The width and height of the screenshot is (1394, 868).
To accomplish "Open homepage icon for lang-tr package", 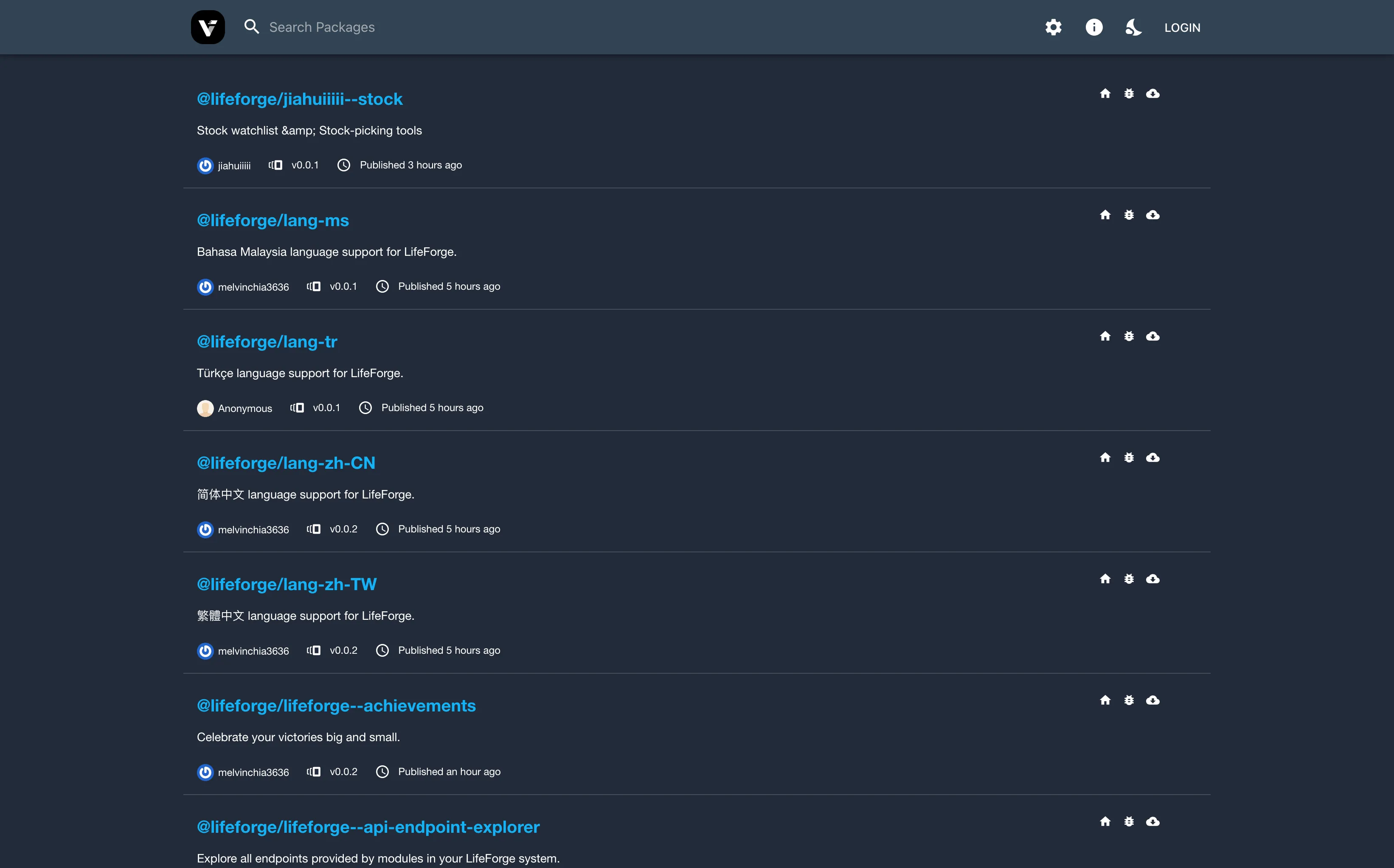I will [x=1105, y=336].
